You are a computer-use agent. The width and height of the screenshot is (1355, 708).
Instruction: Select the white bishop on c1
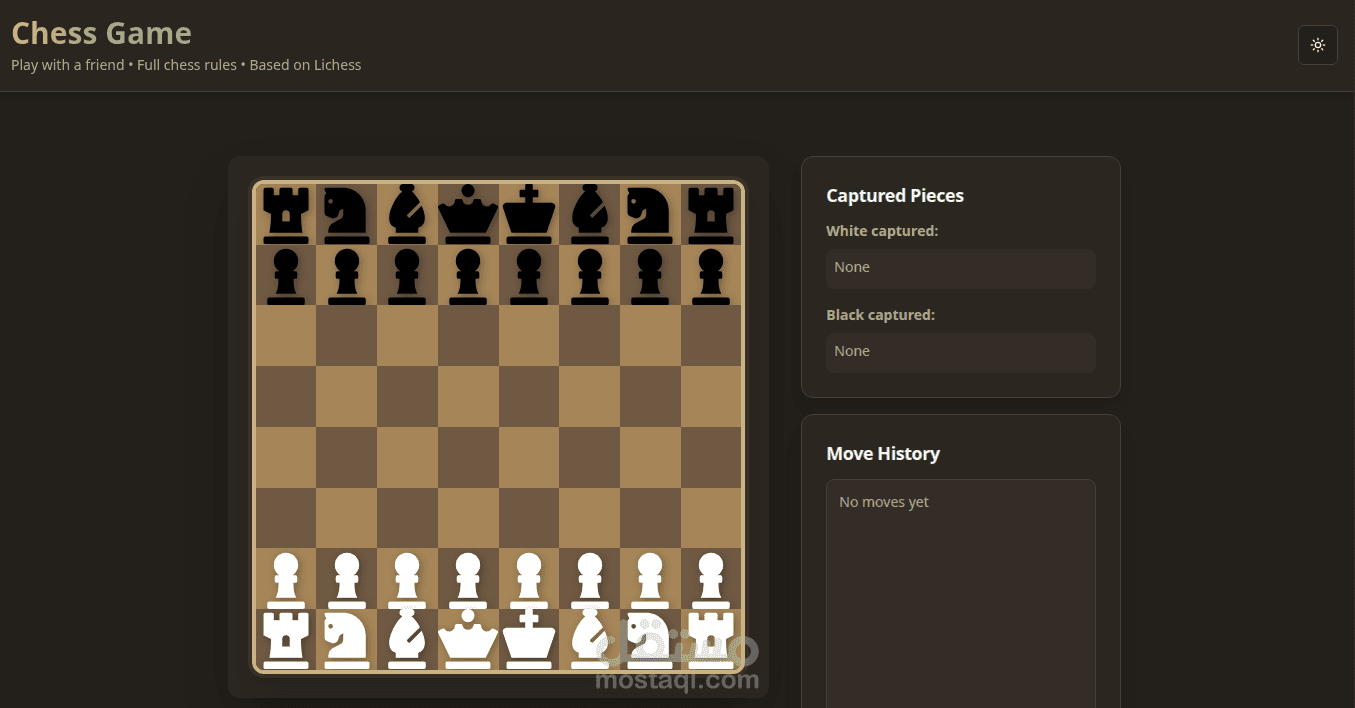[407, 640]
